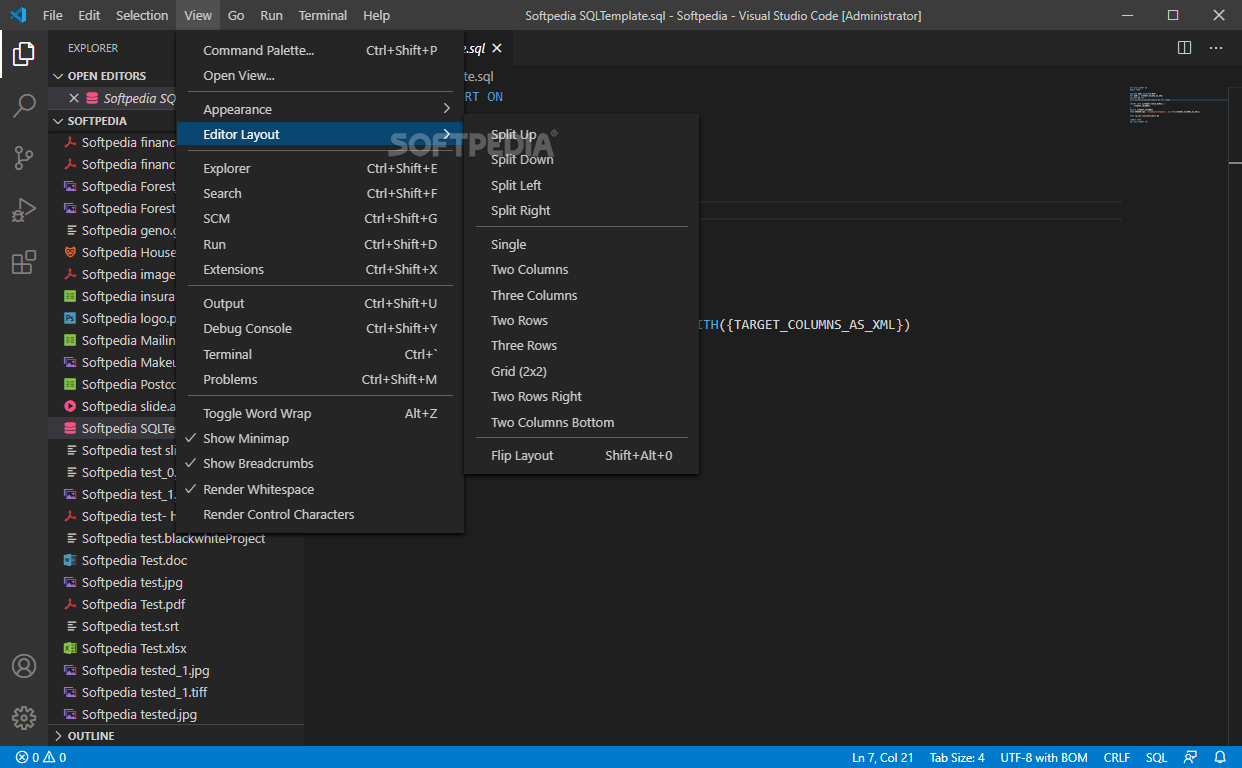The height and width of the screenshot is (768, 1242).
Task: Open the Extensions view
Action: tap(24, 262)
